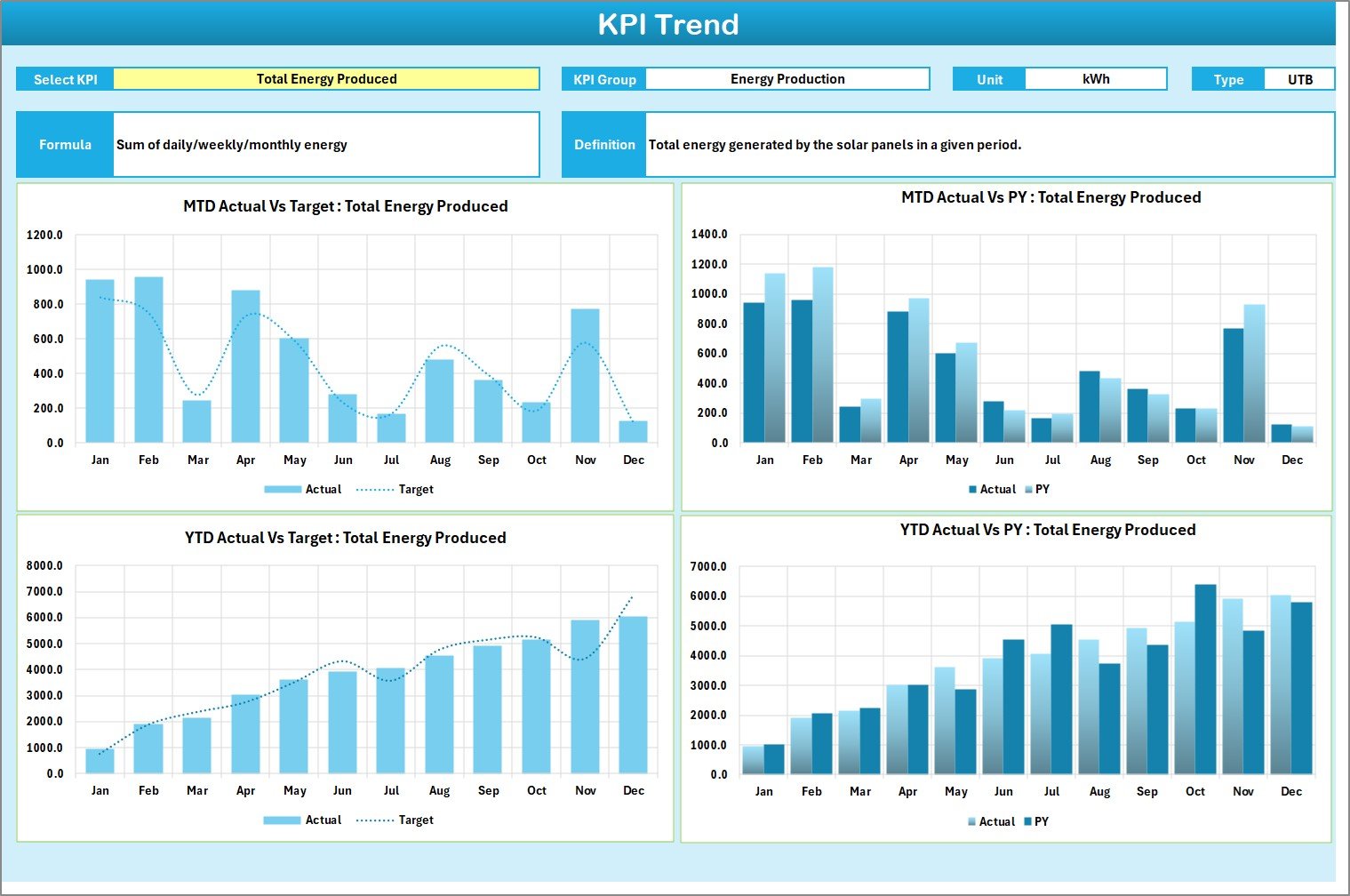The width and height of the screenshot is (1350, 896).
Task: Click the Actual legend under YTD Actual Vs PY
Action: tap(995, 820)
